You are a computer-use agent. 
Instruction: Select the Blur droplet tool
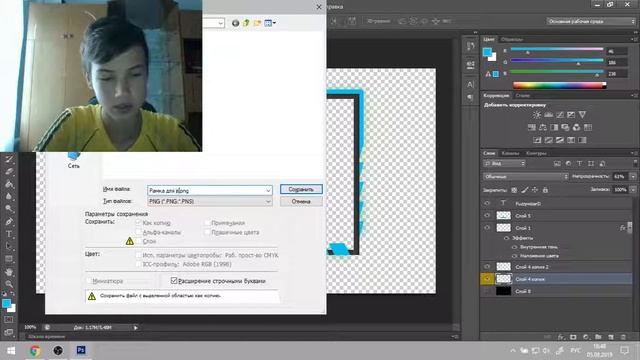(9, 196)
